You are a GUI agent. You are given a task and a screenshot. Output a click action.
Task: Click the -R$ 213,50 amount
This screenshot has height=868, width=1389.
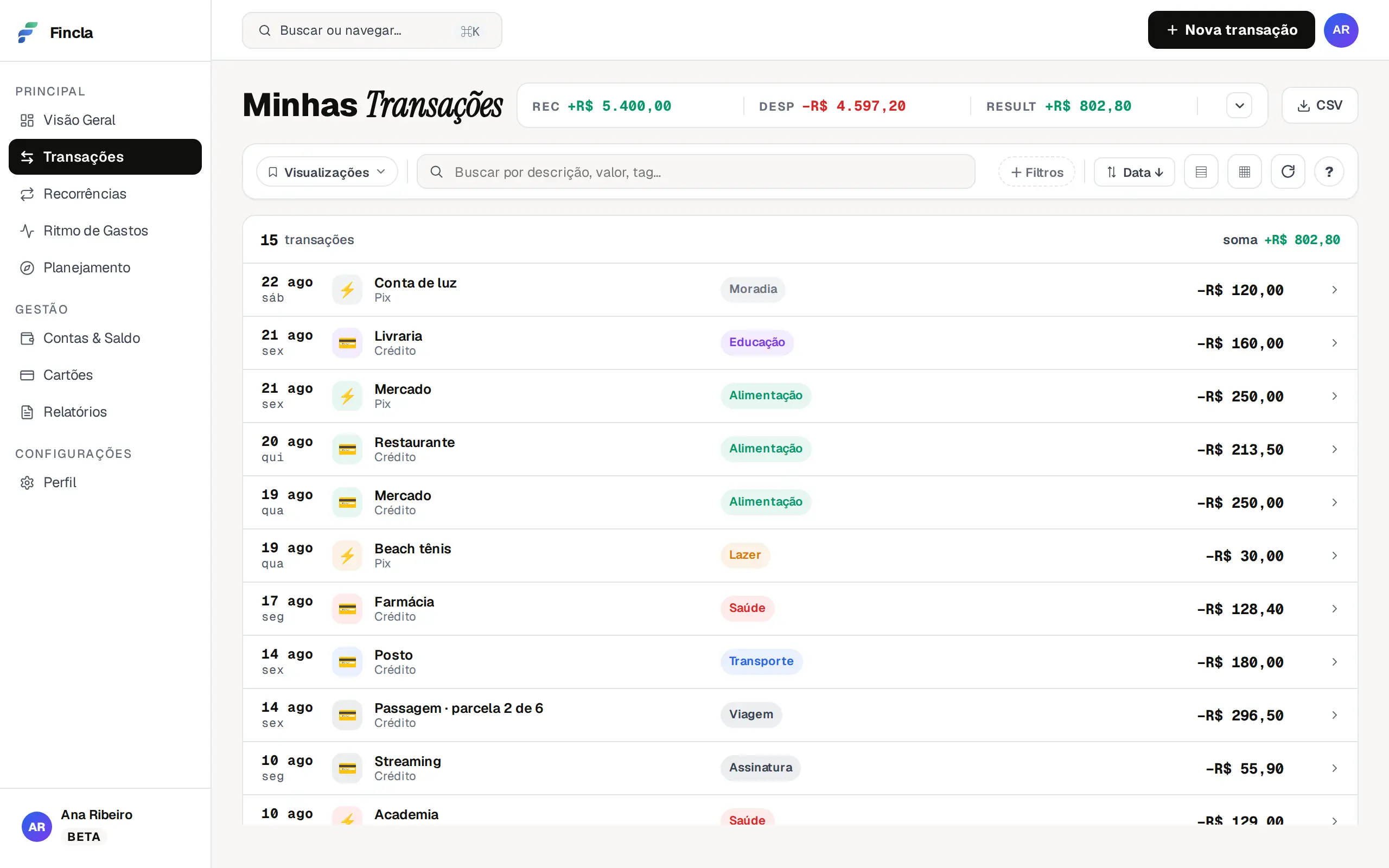pos(1240,450)
